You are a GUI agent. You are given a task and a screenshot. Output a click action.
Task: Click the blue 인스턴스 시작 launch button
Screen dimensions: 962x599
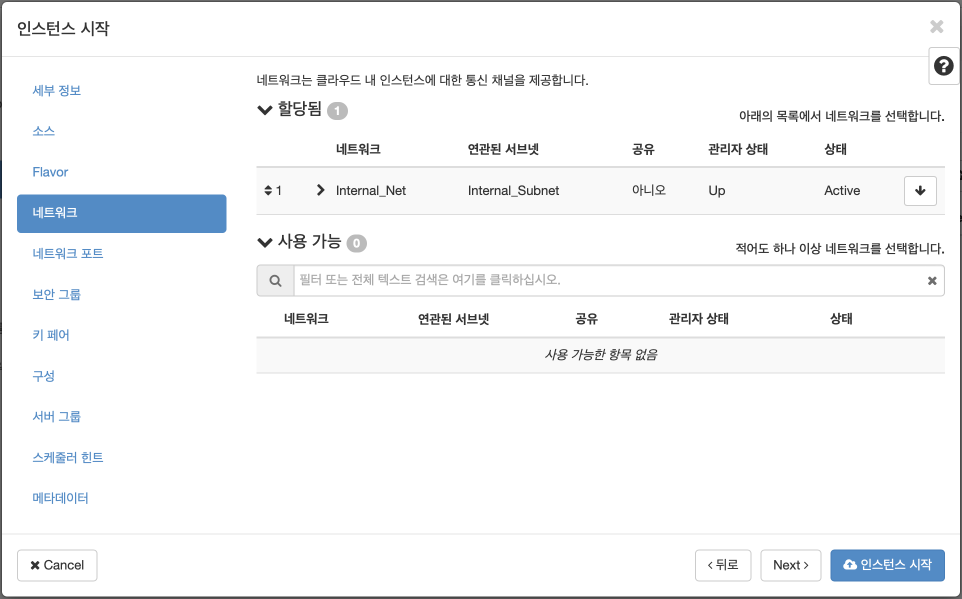(x=887, y=565)
